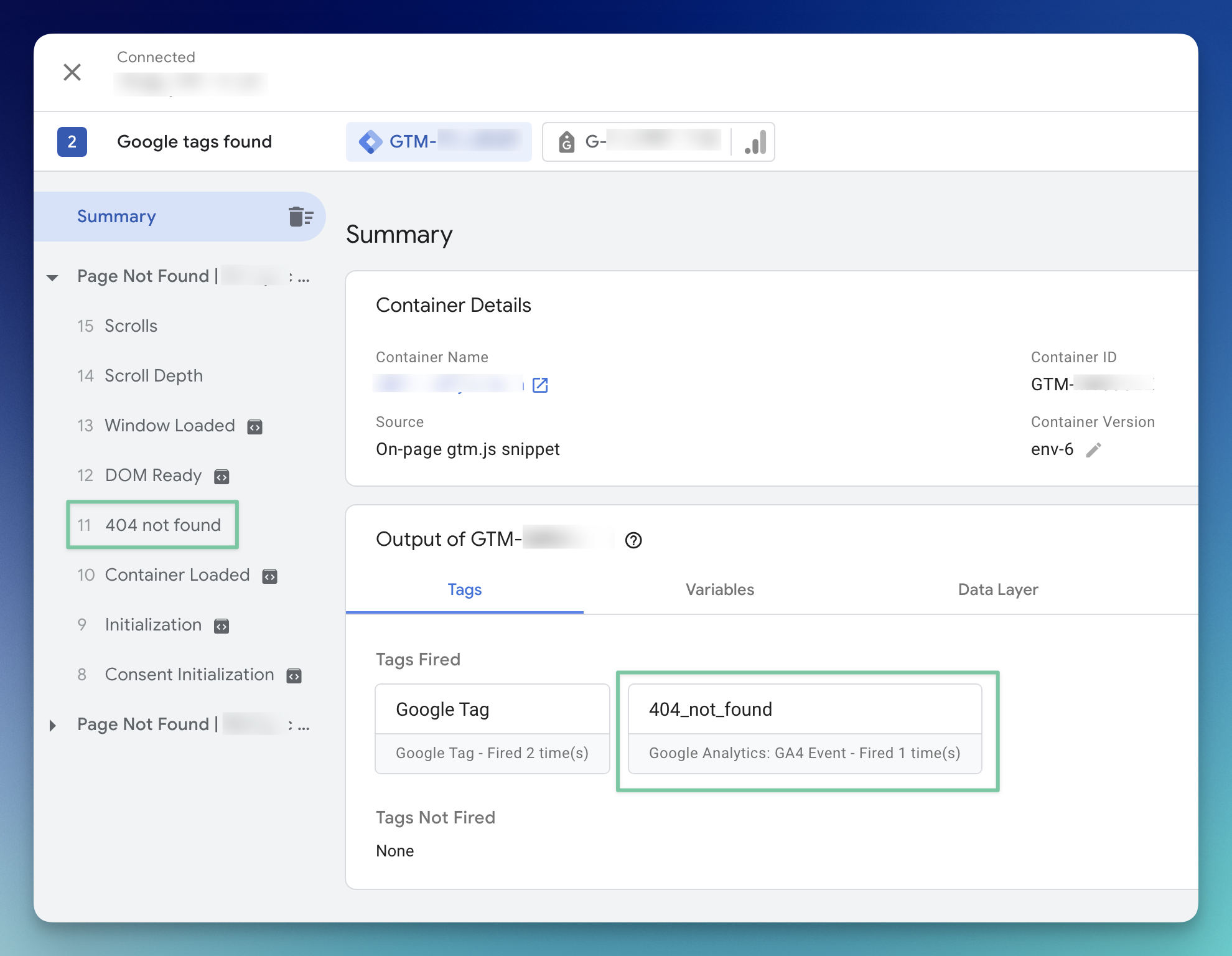
Task: Click code icon beside Consent Initialization
Action: [294, 676]
